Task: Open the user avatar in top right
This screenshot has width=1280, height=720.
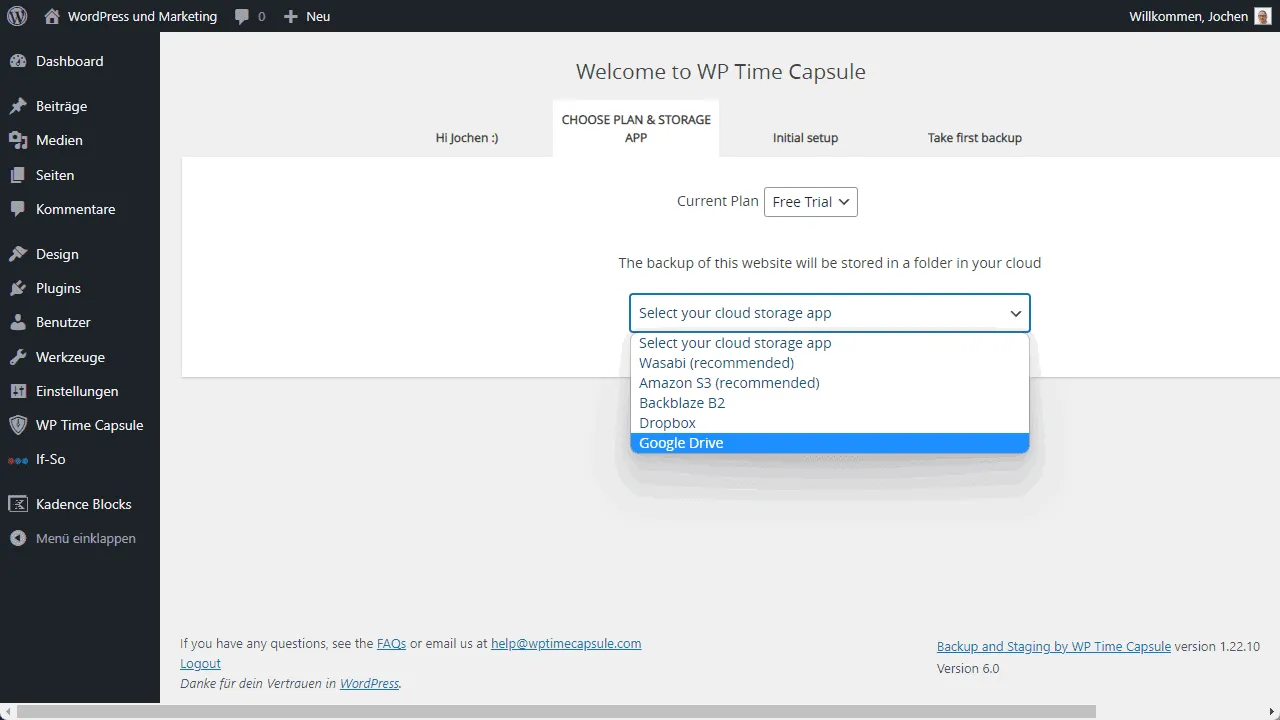Action: (x=1263, y=16)
